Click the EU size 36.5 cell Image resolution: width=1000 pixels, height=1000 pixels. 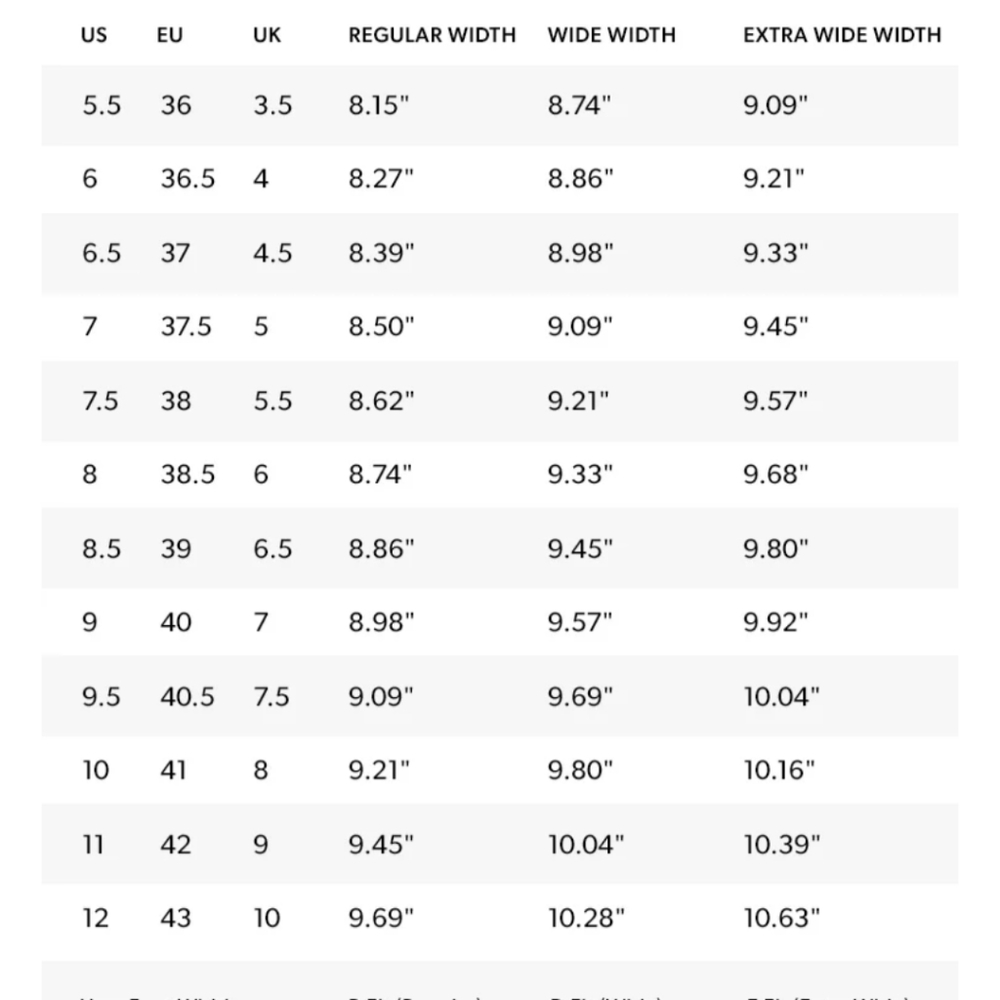point(188,179)
